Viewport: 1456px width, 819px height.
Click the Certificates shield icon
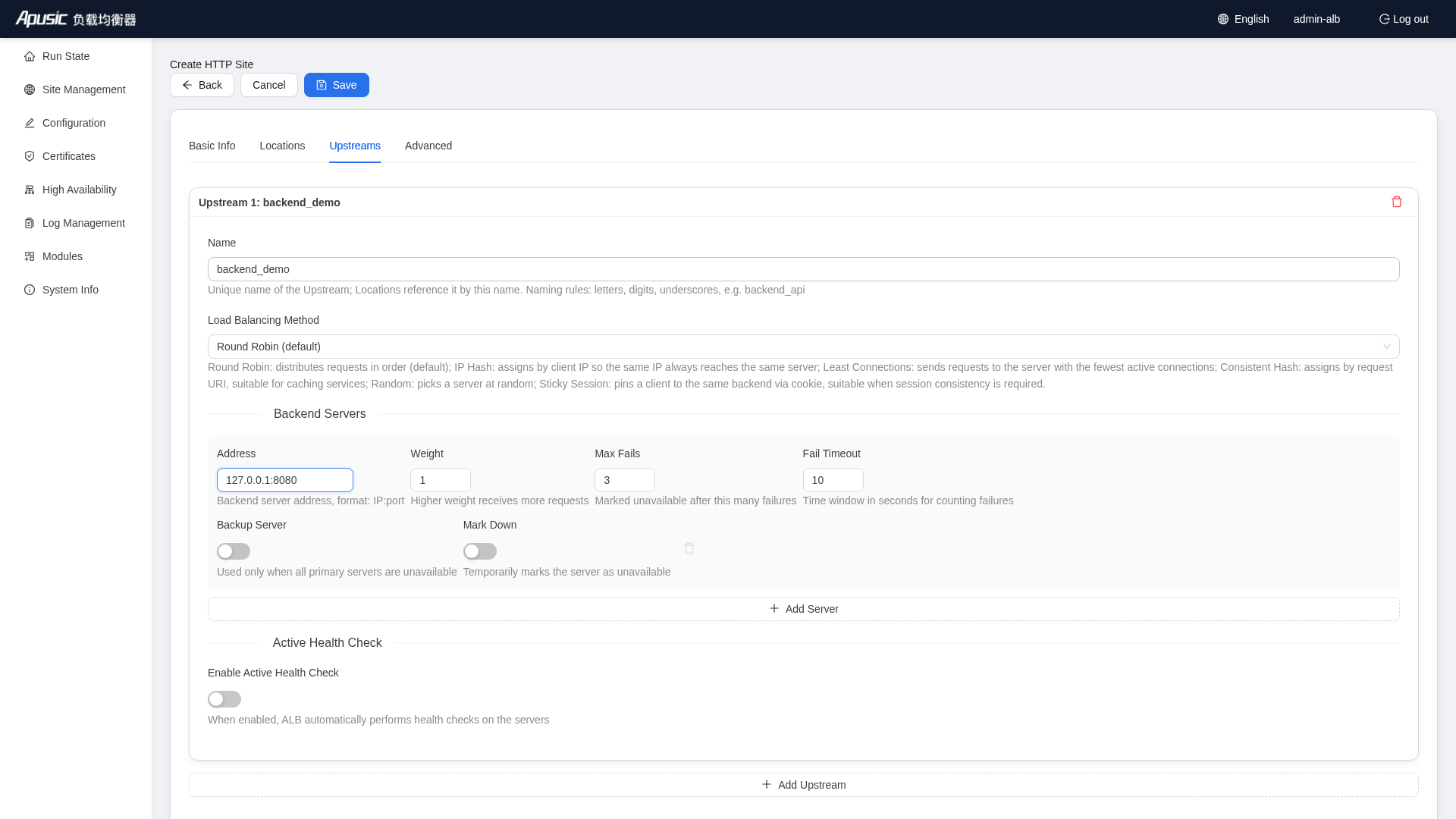tap(30, 156)
